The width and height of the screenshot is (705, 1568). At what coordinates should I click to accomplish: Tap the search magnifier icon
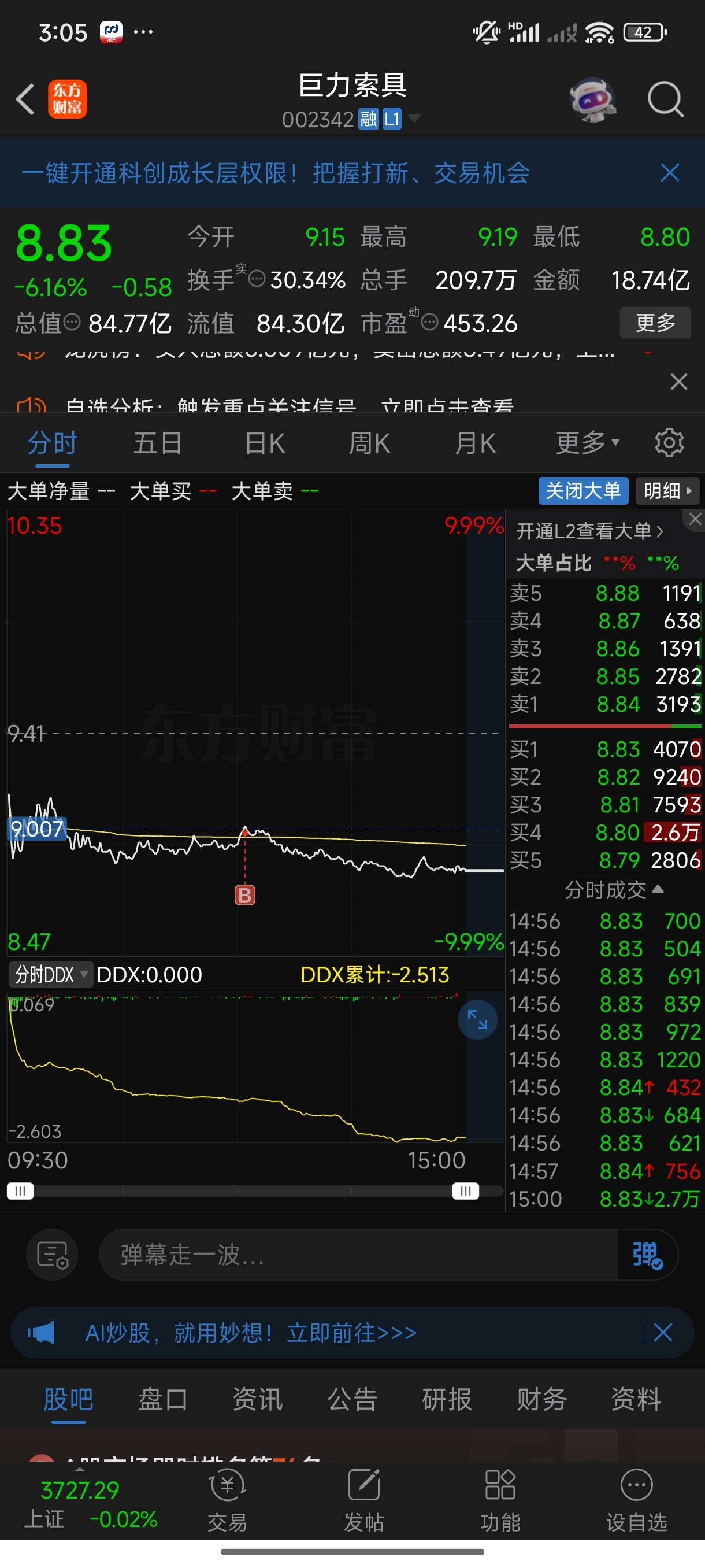666,99
